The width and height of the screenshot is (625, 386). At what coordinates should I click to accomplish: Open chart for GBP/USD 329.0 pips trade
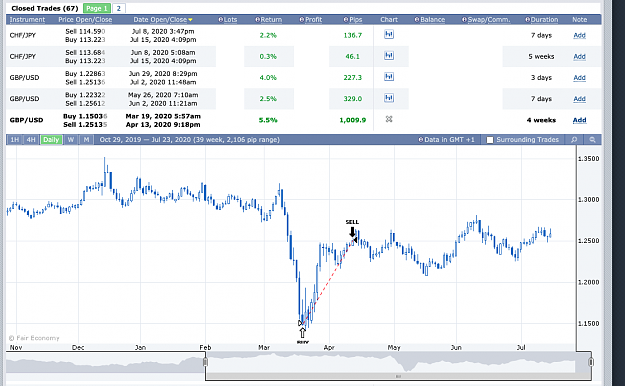click(x=389, y=98)
